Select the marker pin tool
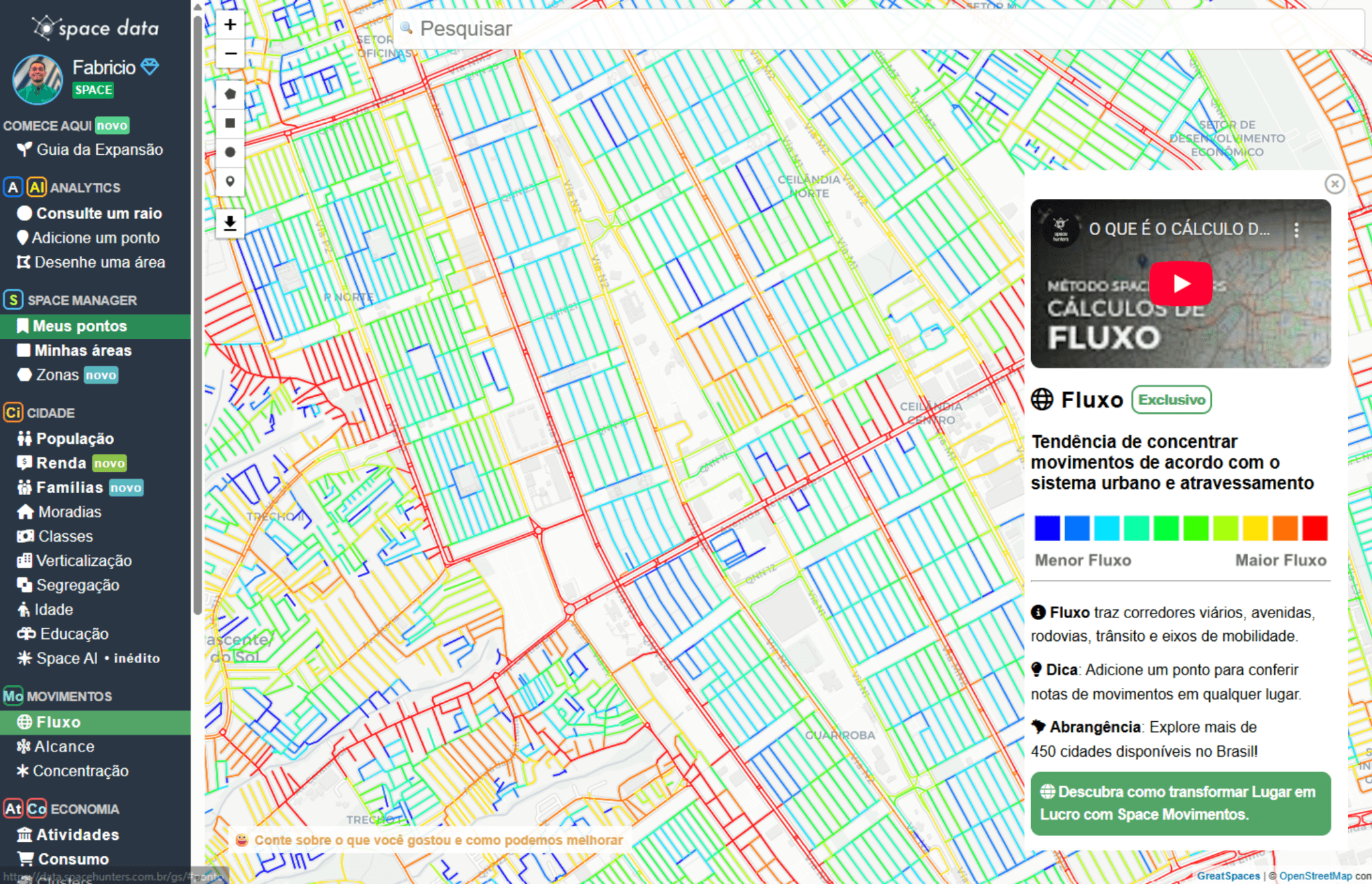The image size is (1372, 884). click(230, 181)
